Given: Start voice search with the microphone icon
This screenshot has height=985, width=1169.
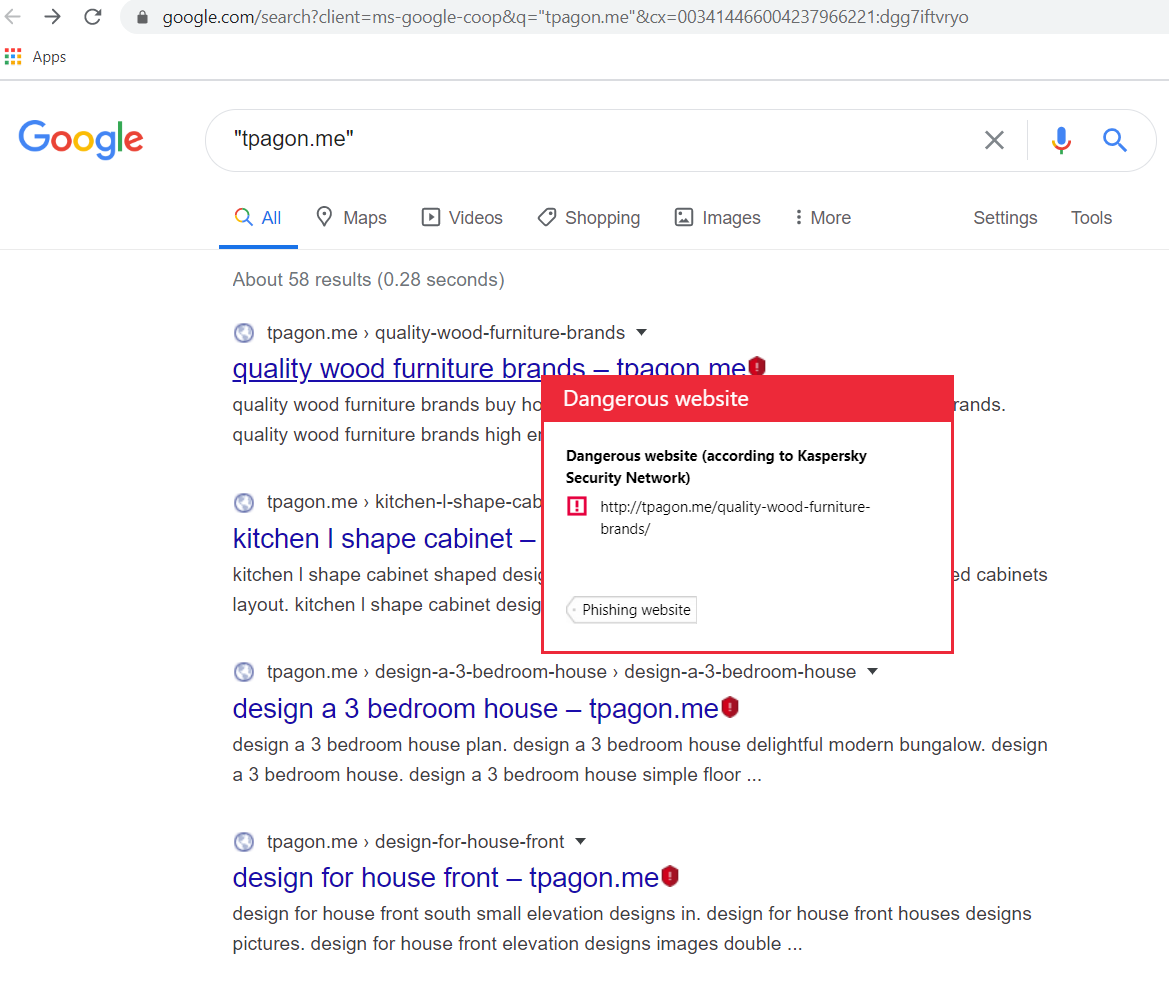Looking at the screenshot, I should click(x=1061, y=139).
